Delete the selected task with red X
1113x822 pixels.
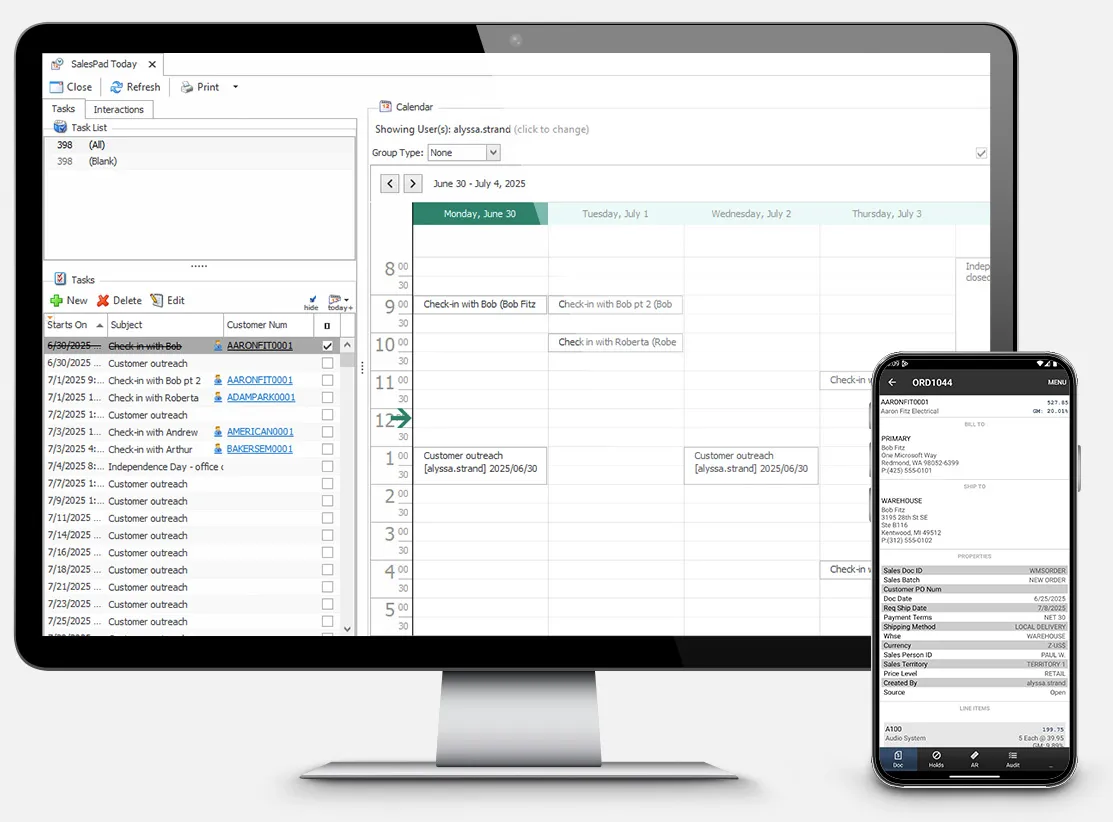coord(119,300)
